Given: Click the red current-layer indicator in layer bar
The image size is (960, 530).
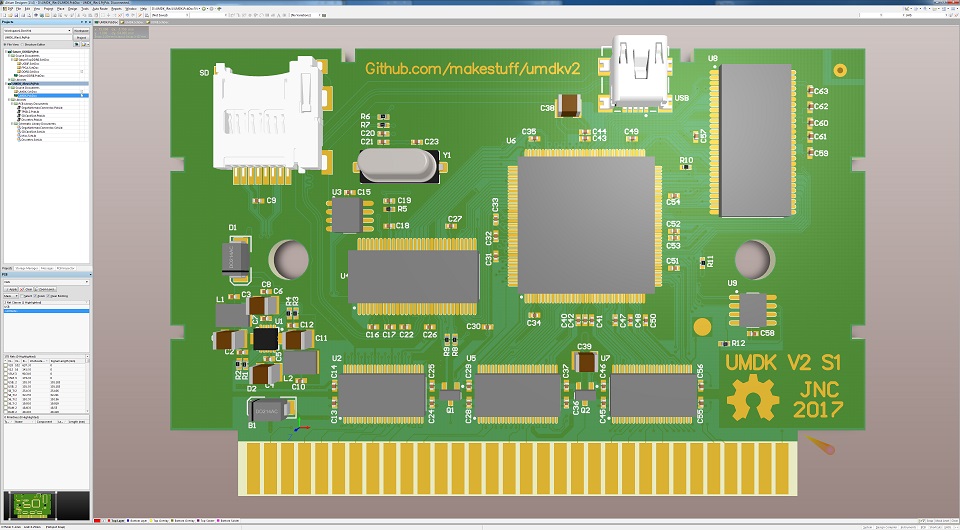Looking at the screenshot, I should pyautogui.click(x=95, y=521).
